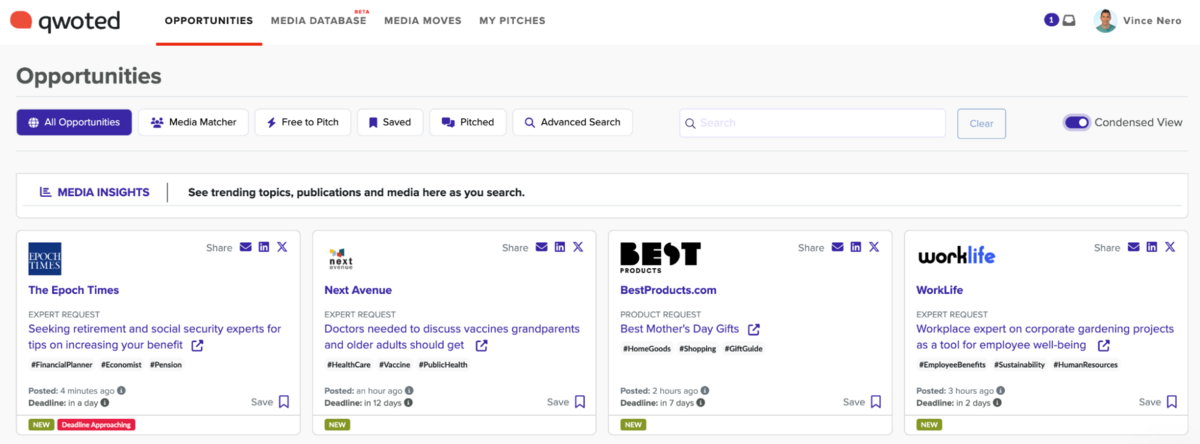Share the Epoch Times request by email

(246, 247)
